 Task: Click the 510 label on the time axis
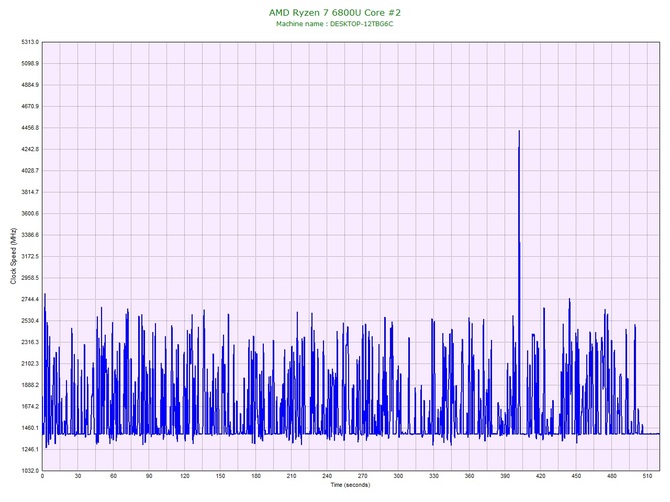click(647, 476)
